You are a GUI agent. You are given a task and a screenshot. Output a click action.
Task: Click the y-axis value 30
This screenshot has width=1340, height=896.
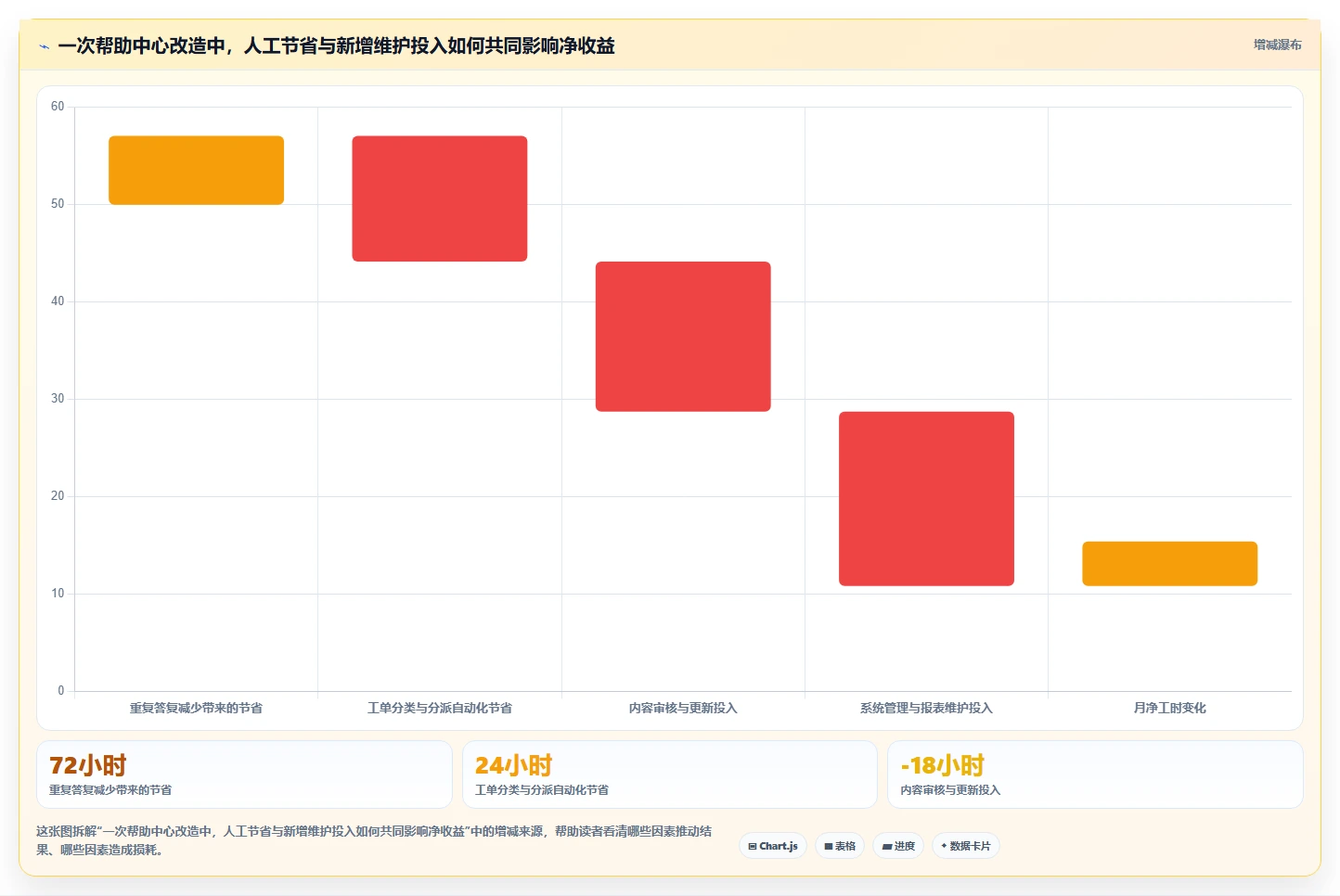58,399
